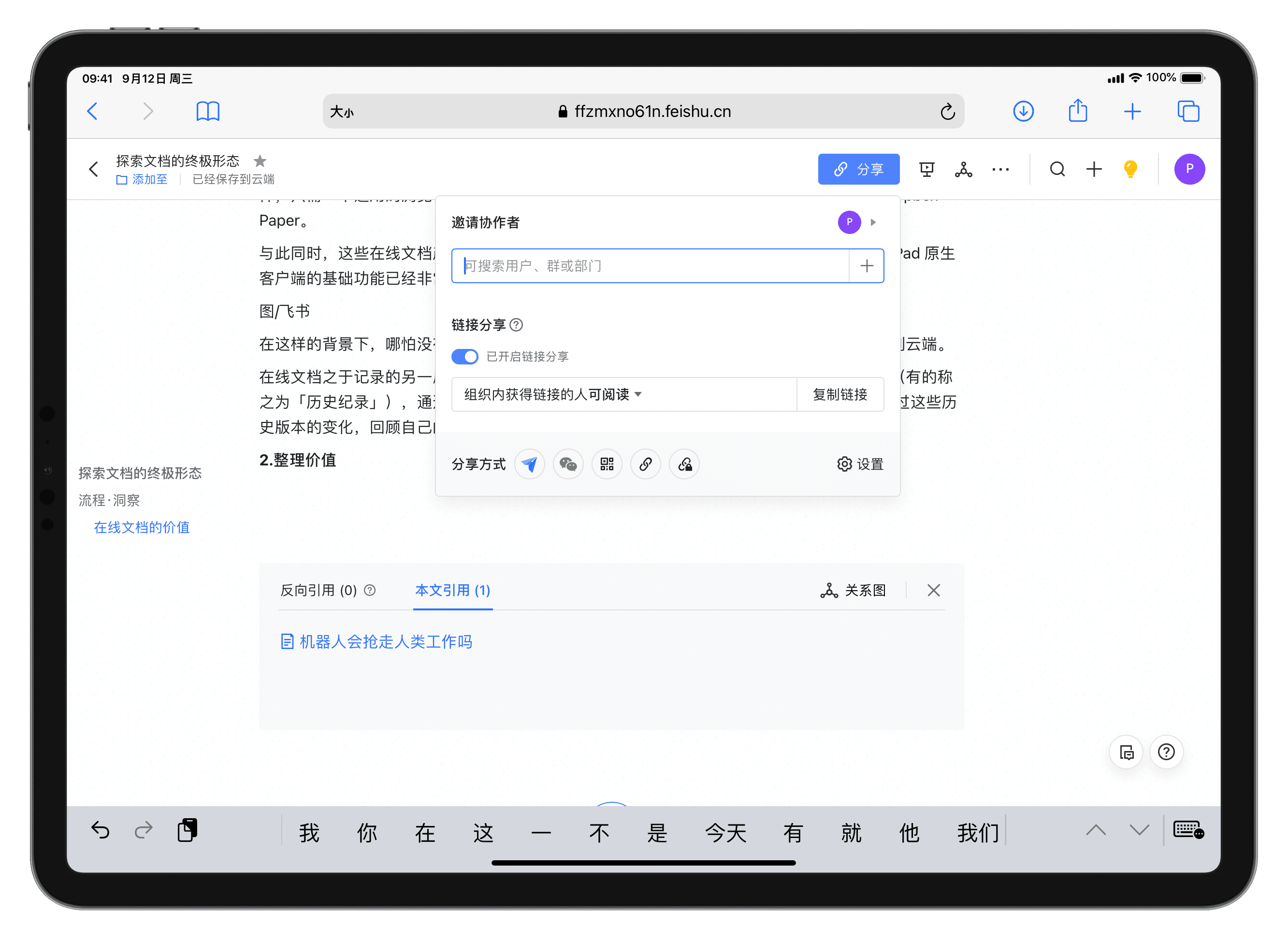Select suggestion 这
Viewport: 1288px width, 940px height.
coord(483,833)
